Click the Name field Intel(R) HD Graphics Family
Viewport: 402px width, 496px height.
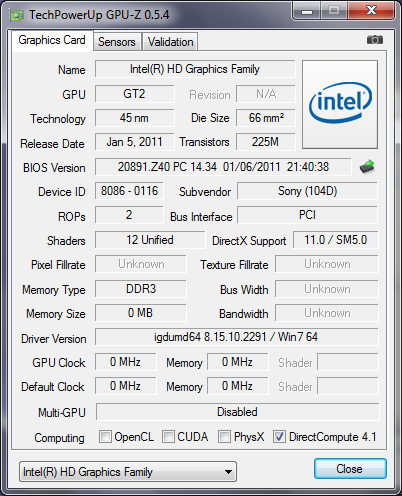pos(195,69)
